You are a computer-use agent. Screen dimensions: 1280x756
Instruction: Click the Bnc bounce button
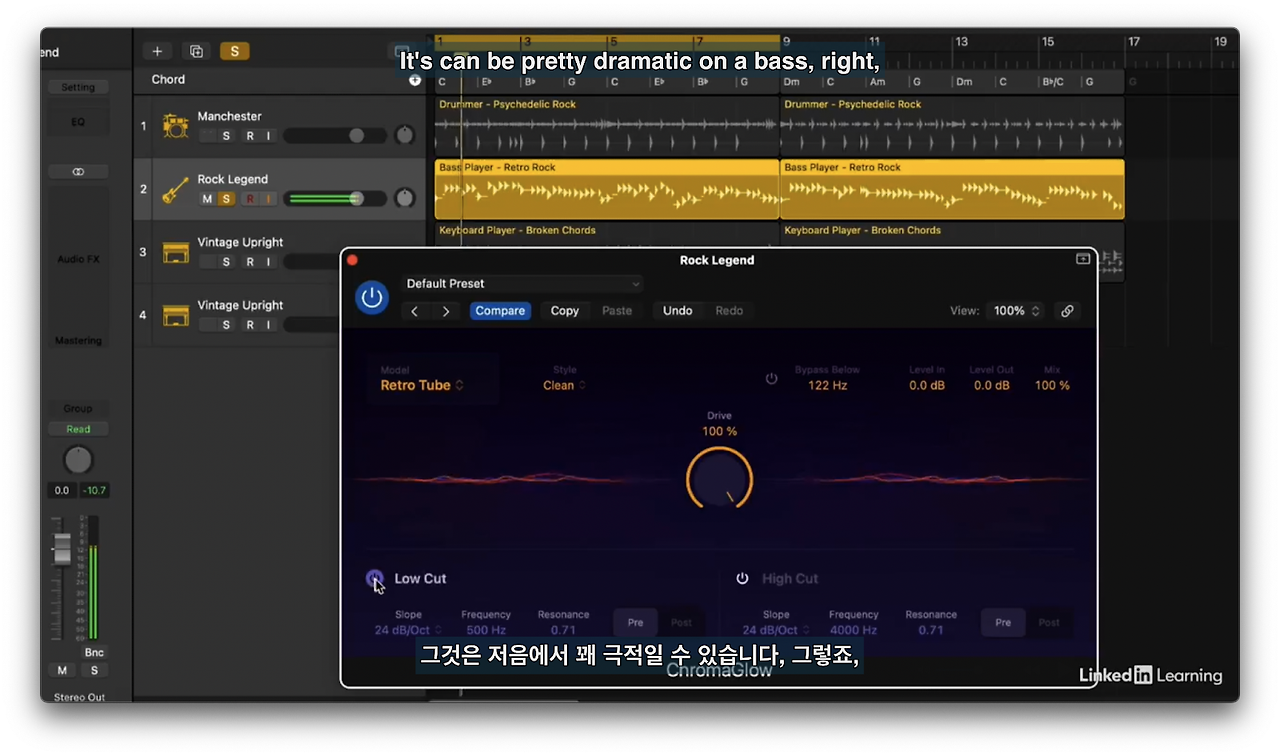94,652
